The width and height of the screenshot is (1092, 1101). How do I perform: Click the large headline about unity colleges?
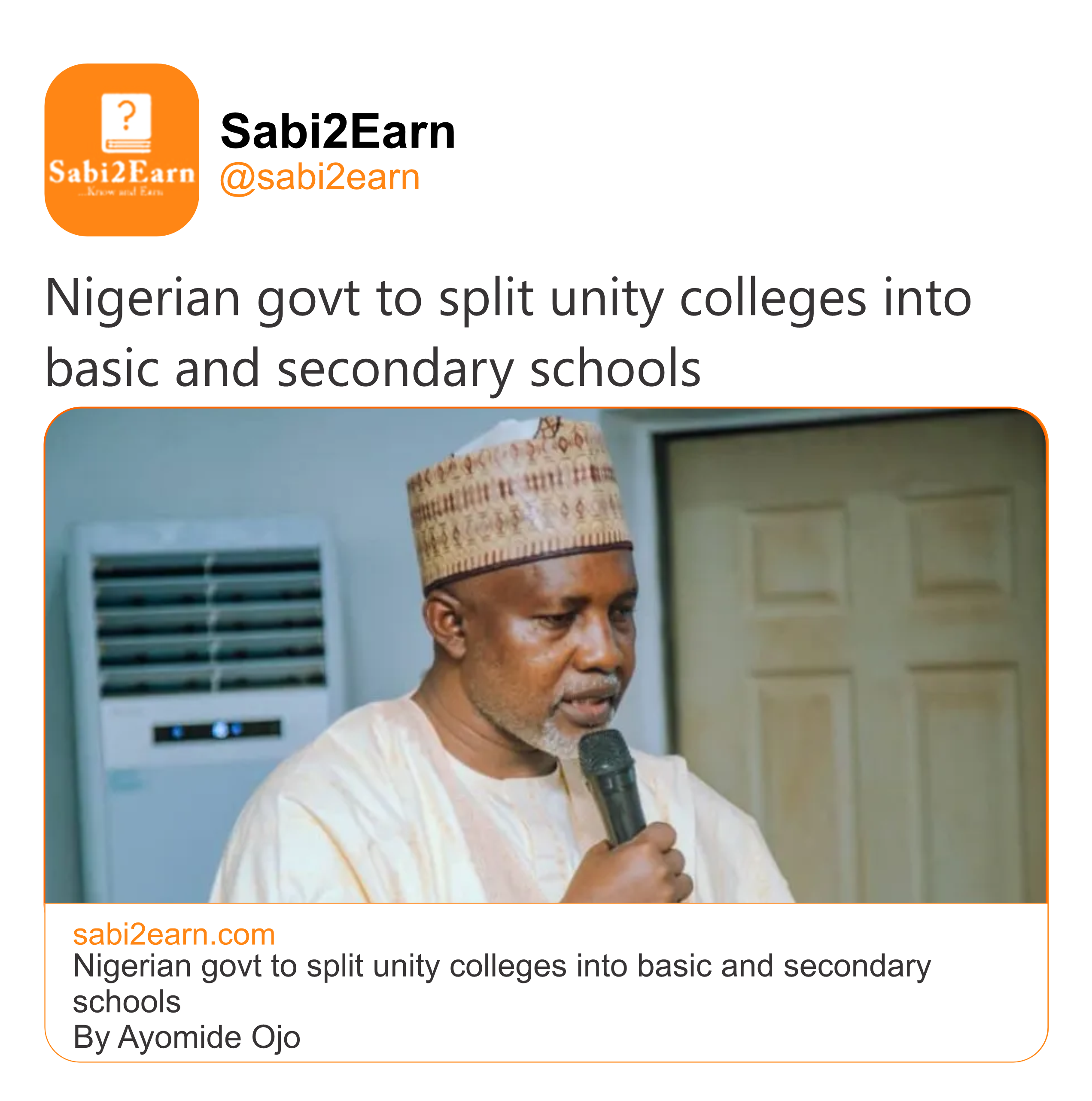click(x=508, y=333)
